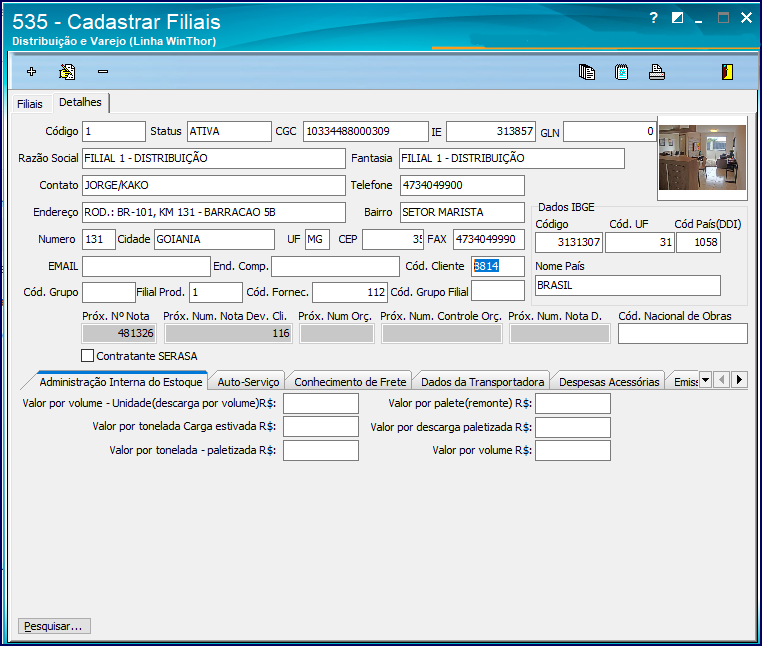This screenshot has width=762, height=646.
Task: Click the Valor por volume - Unidade field
Action: pos(321,403)
